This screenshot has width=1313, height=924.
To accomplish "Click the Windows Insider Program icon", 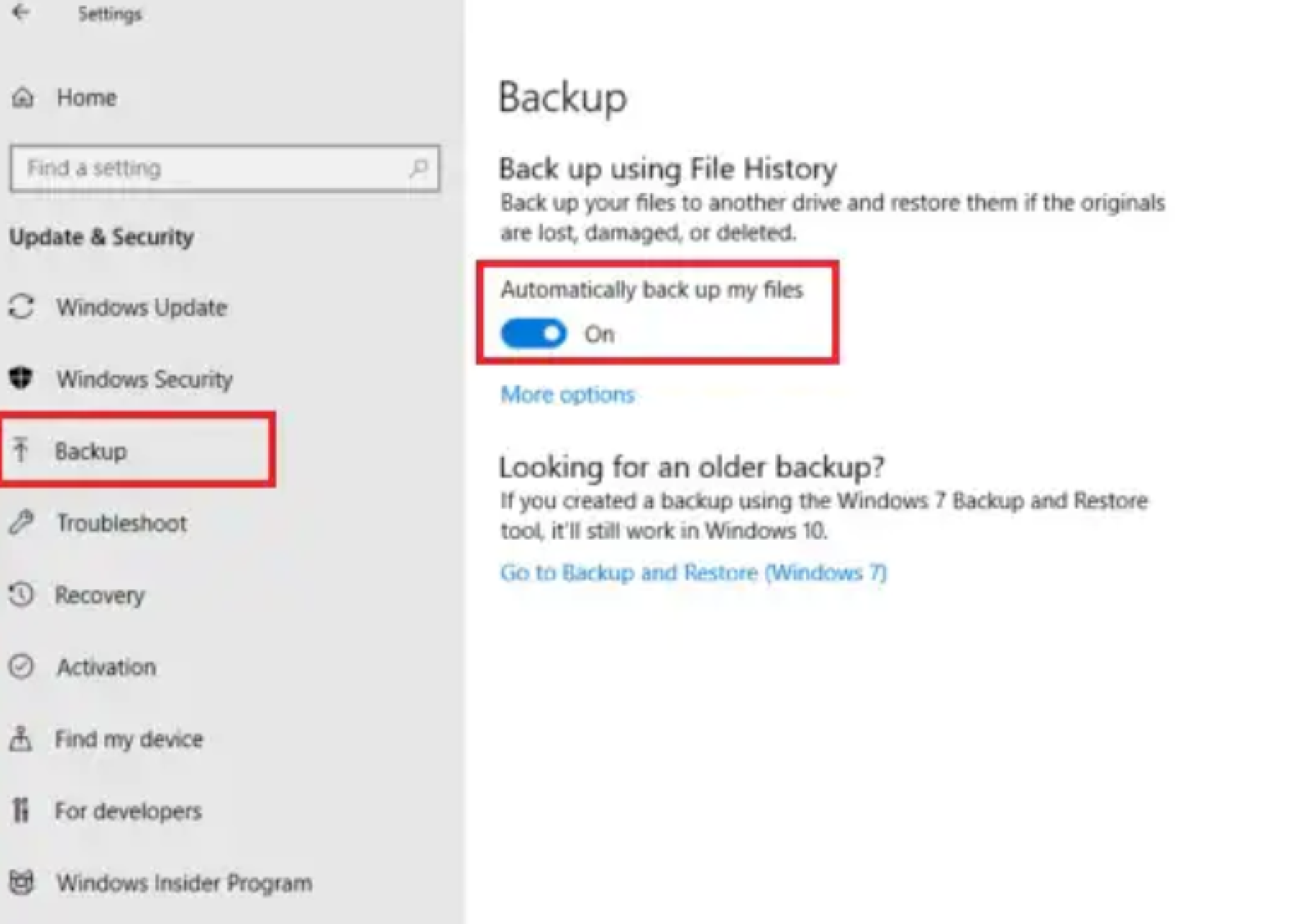I will 21,882.
